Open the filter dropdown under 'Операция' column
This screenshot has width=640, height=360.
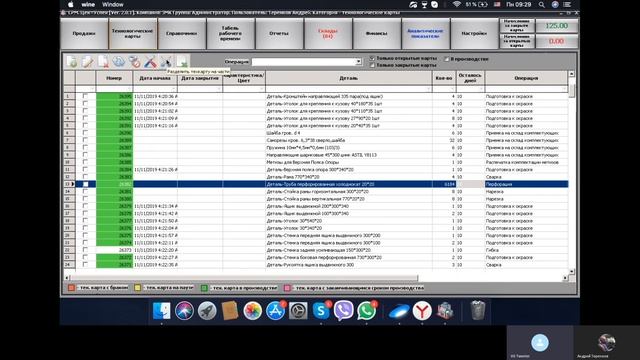pos(564,89)
